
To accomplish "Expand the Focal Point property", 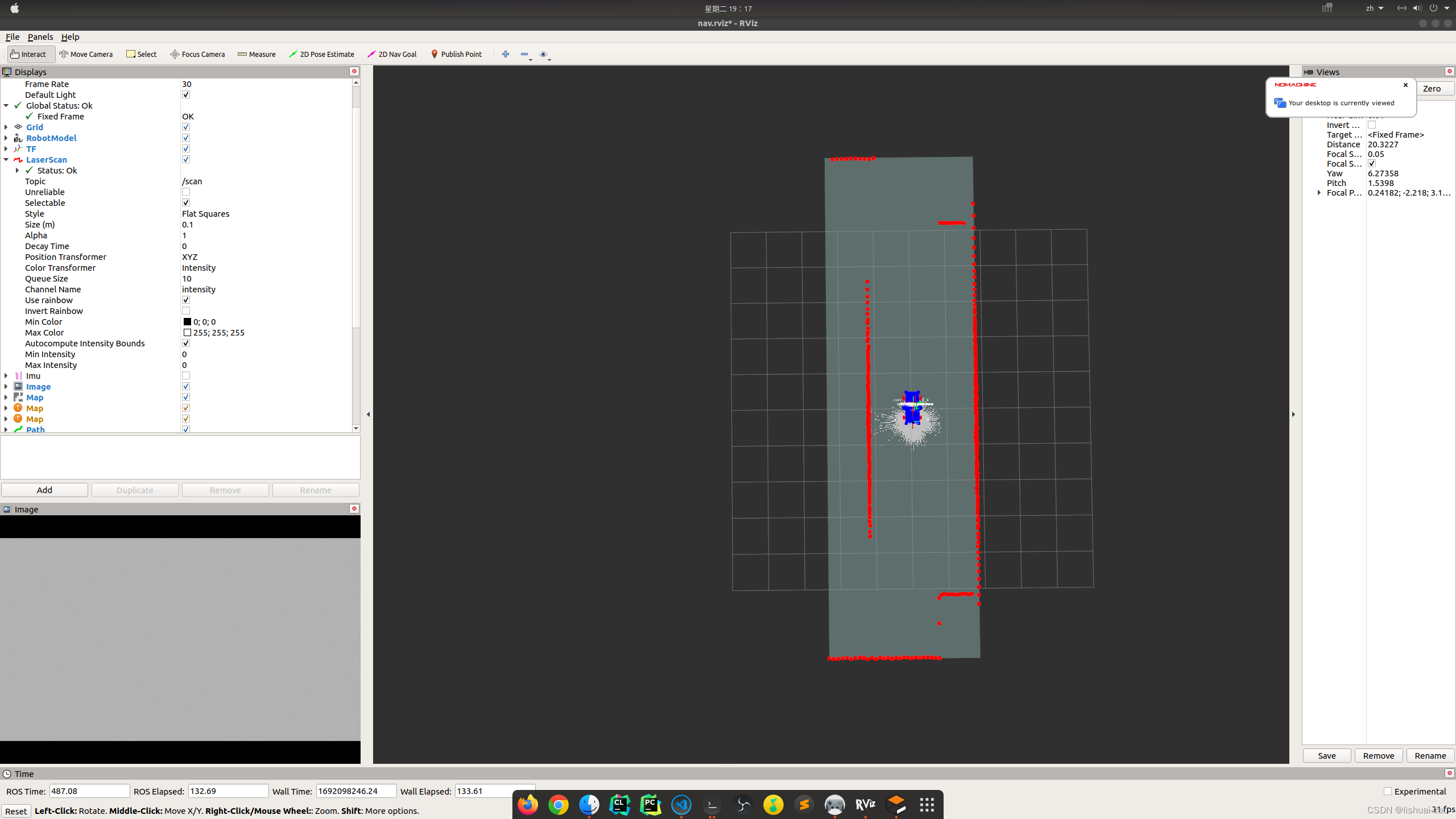I will tap(1319, 193).
